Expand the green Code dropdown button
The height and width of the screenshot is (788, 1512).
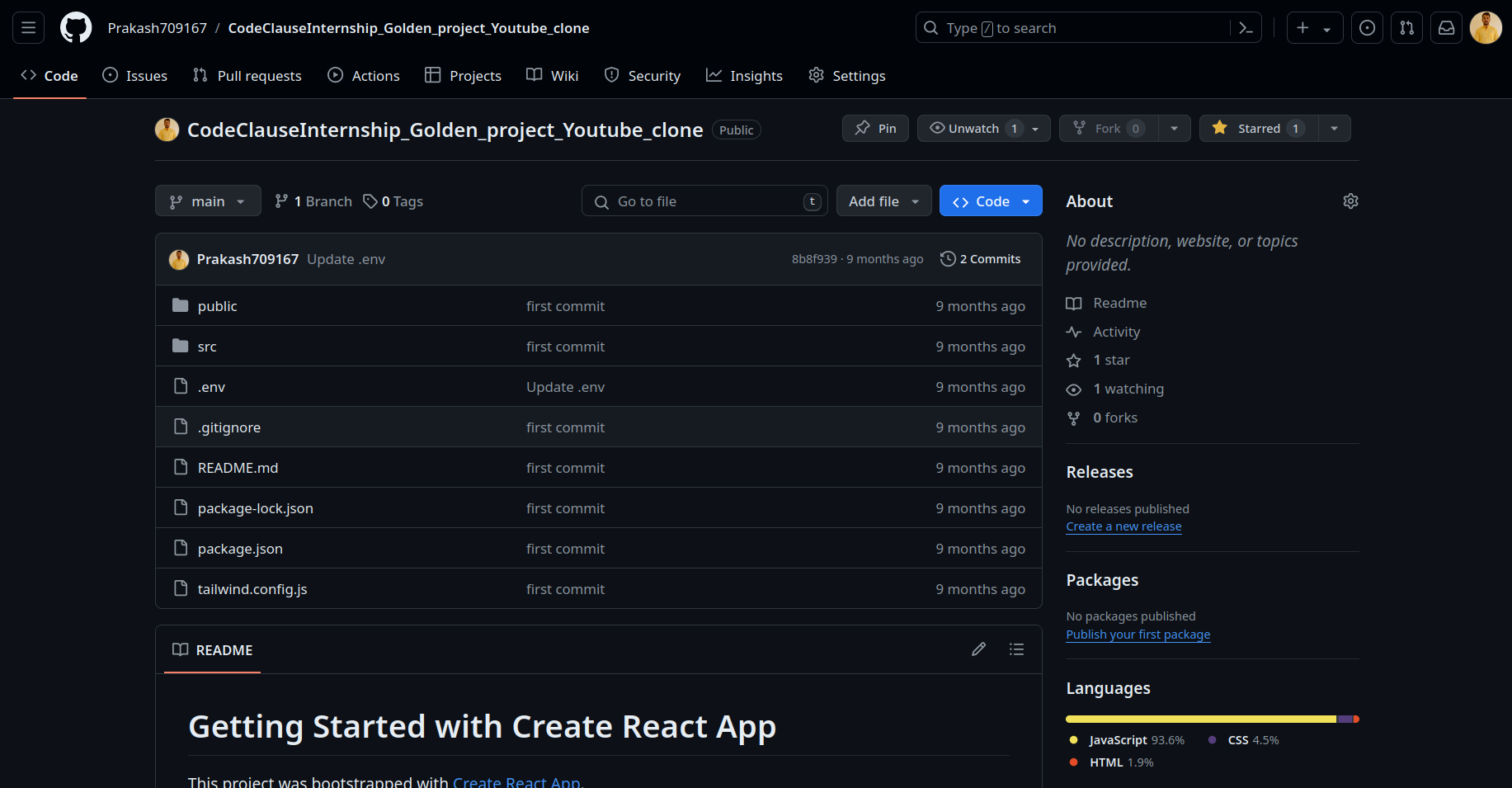point(991,201)
